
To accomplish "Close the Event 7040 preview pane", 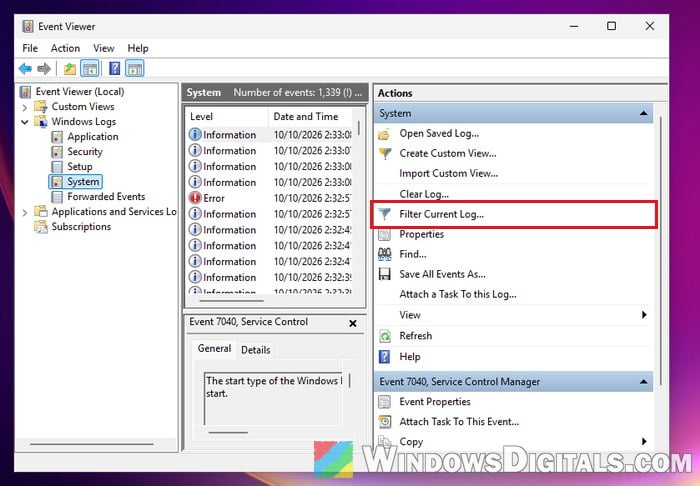I will point(353,323).
